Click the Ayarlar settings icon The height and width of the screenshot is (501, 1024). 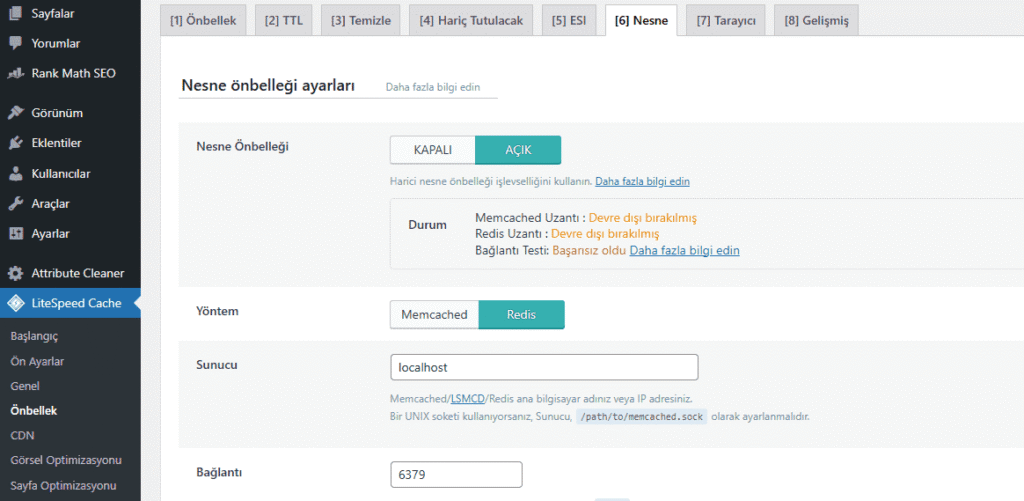point(15,233)
